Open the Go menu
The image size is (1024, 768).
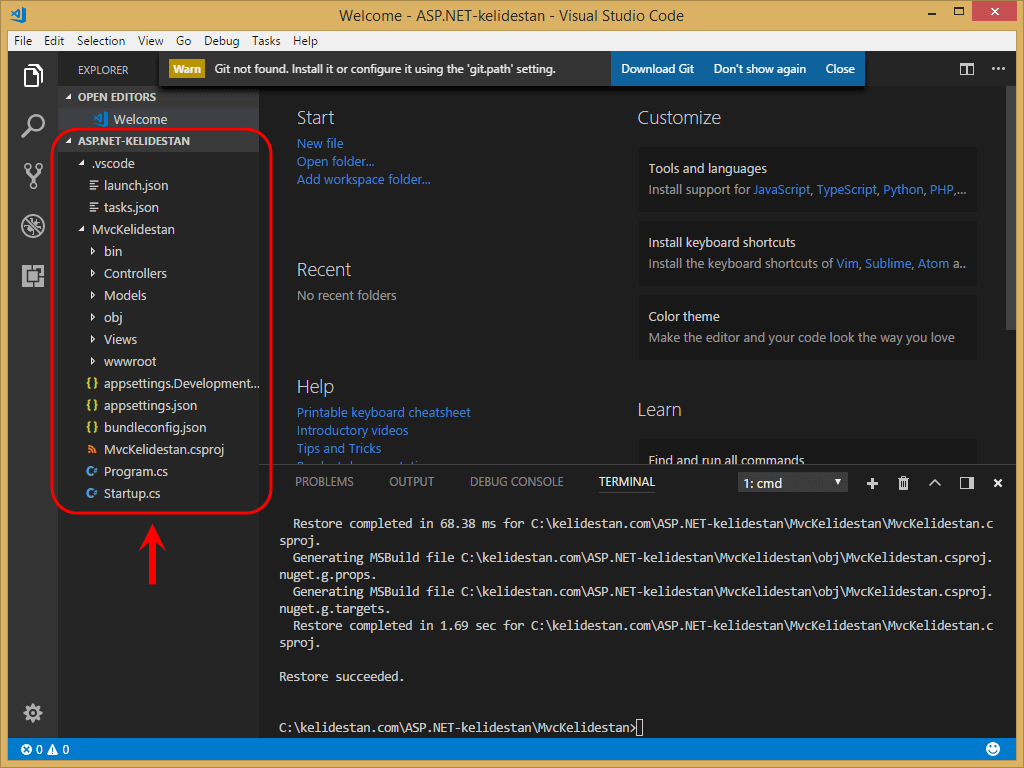click(184, 40)
